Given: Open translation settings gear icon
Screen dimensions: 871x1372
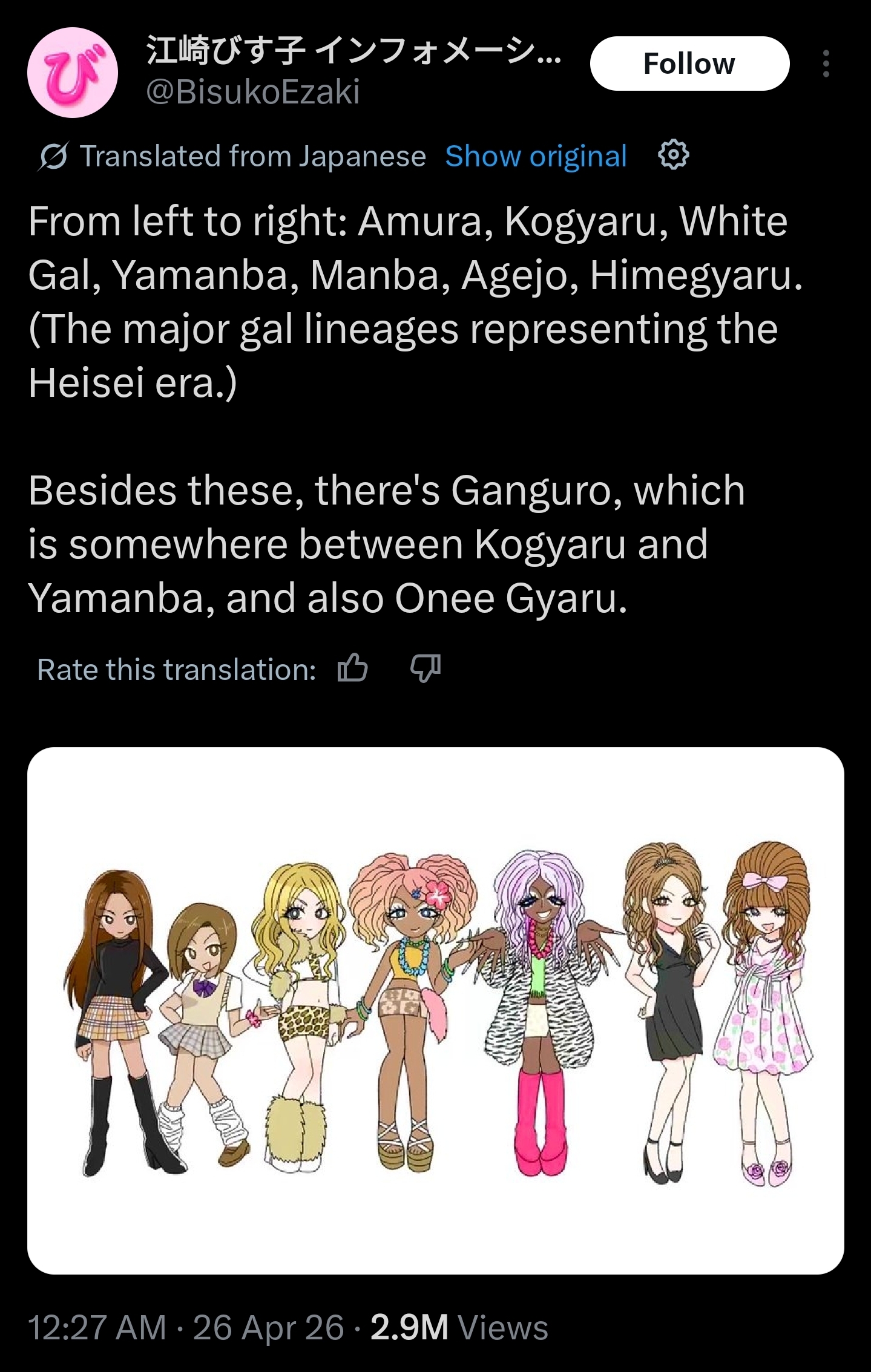Looking at the screenshot, I should tap(674, 155).
